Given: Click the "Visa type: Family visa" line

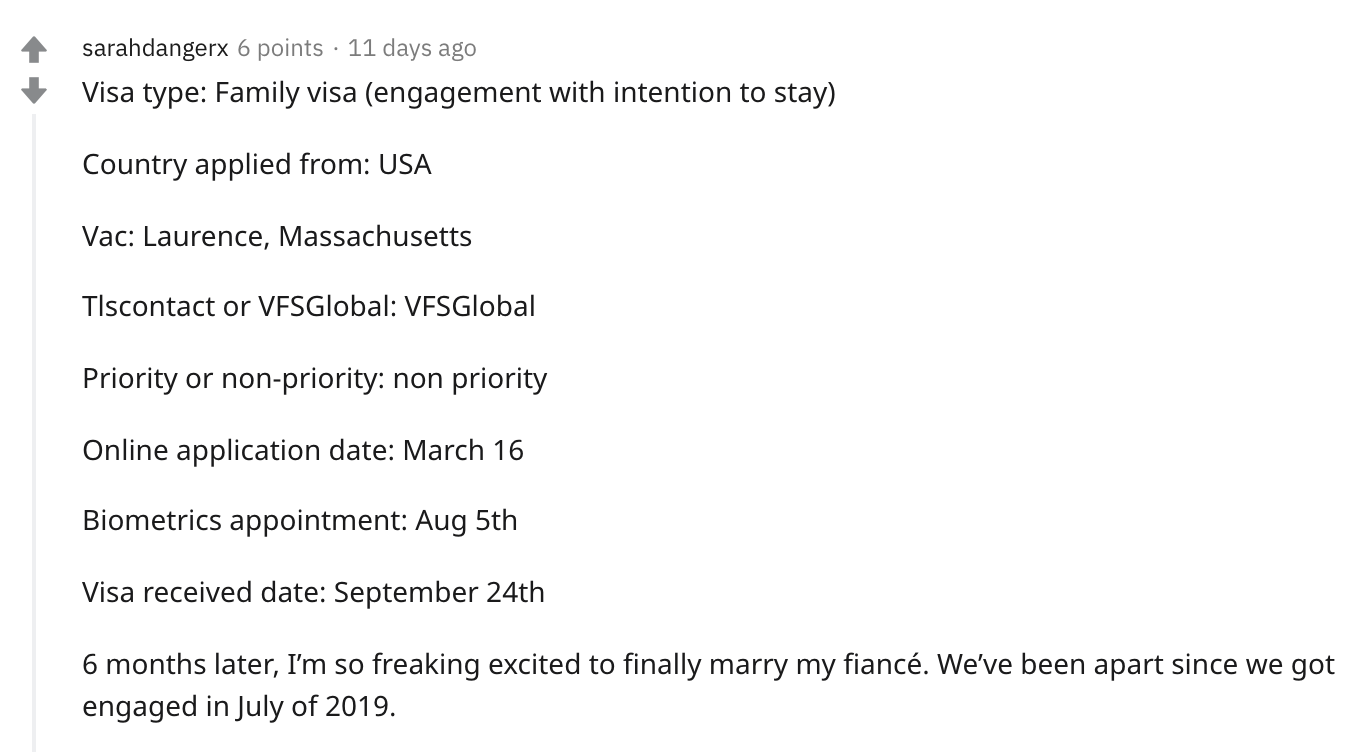Looking at the screenshot, I should coord(459,93).
